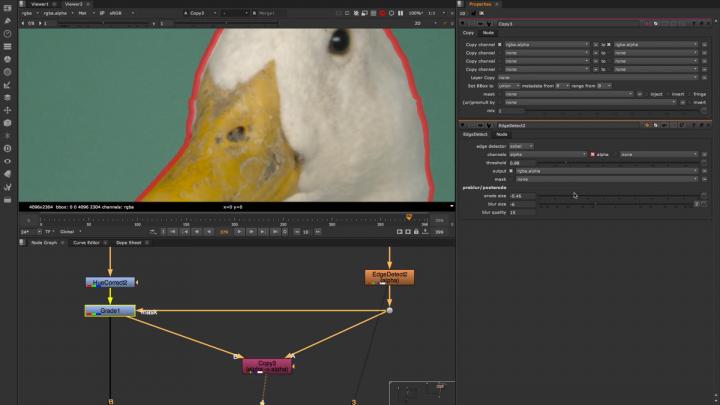Open the viewer channel layer dropdown 'rgba'
The width and height of the screenshot is (720, 405).
click(30, 13)
